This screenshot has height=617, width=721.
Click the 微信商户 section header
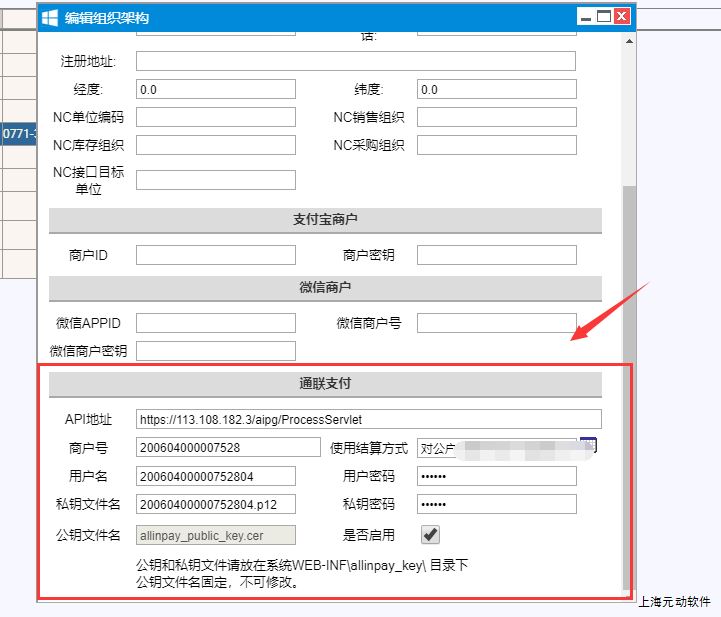pyautogui.click(x=325, y=288)
